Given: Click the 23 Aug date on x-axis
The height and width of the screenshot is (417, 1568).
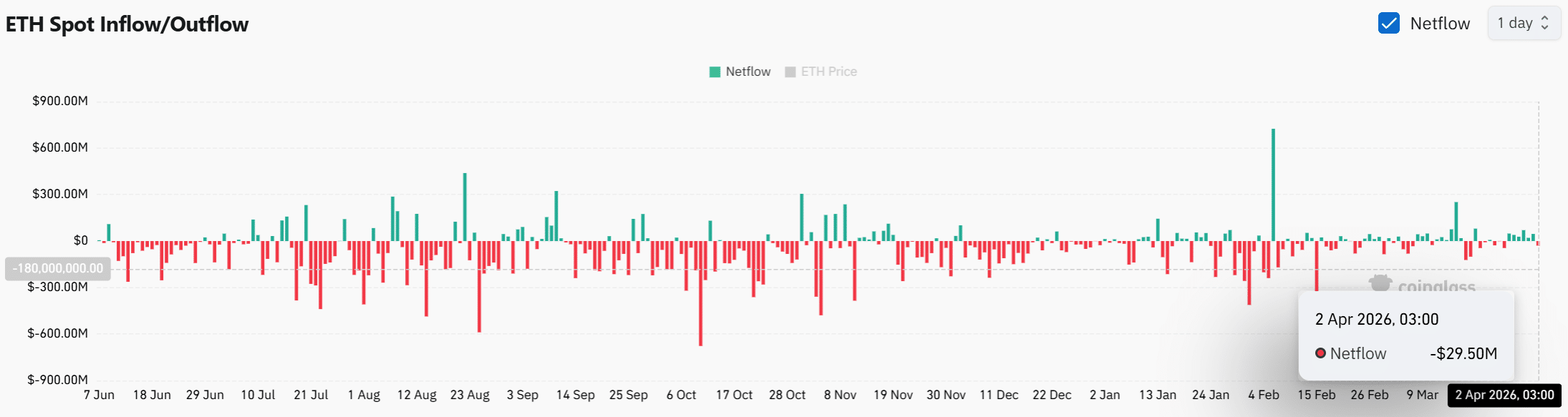Looking at the screenshot, I should point(470,395).
